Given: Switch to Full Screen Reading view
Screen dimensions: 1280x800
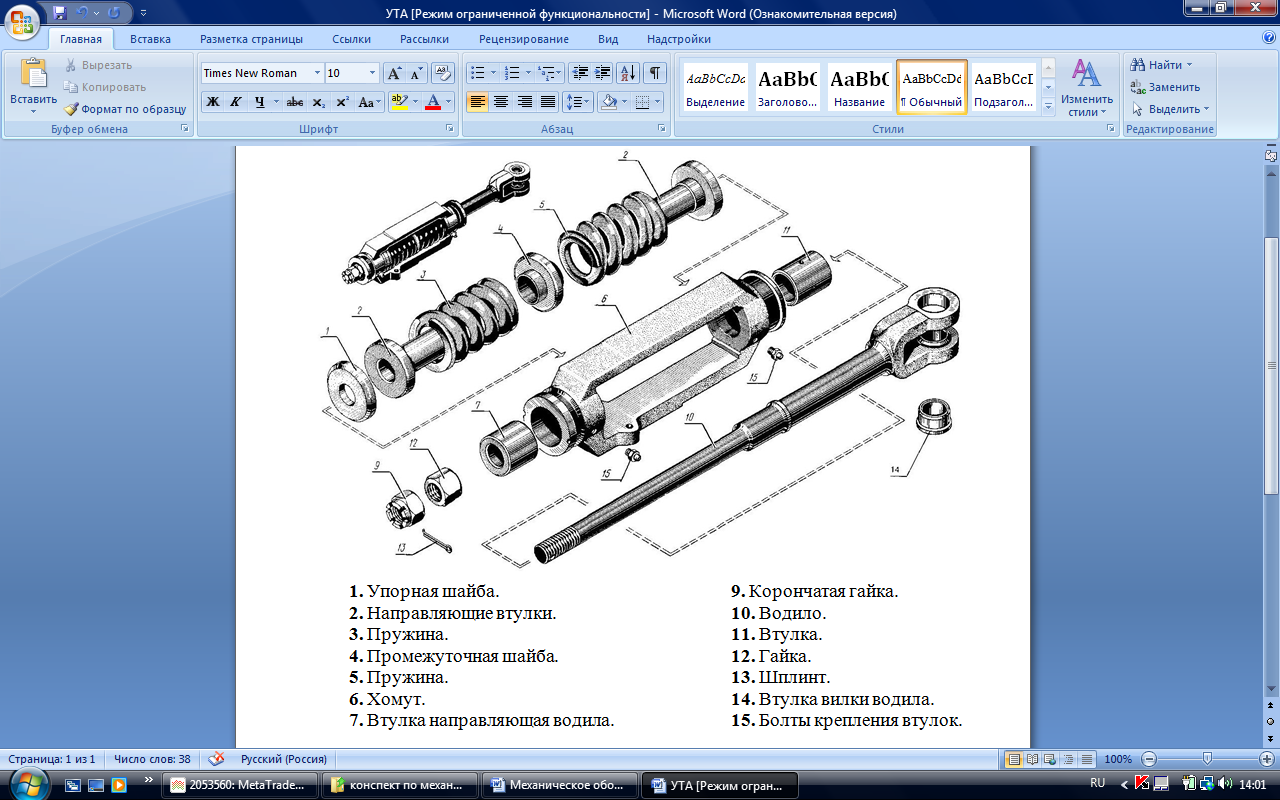Looking at the screenshot, I should click(x=1032, y=759).
